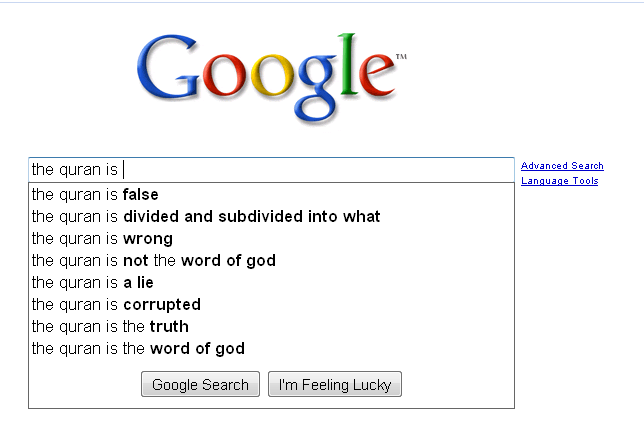
Task: Open the Advanced Search link
Action: pos(562,166)
